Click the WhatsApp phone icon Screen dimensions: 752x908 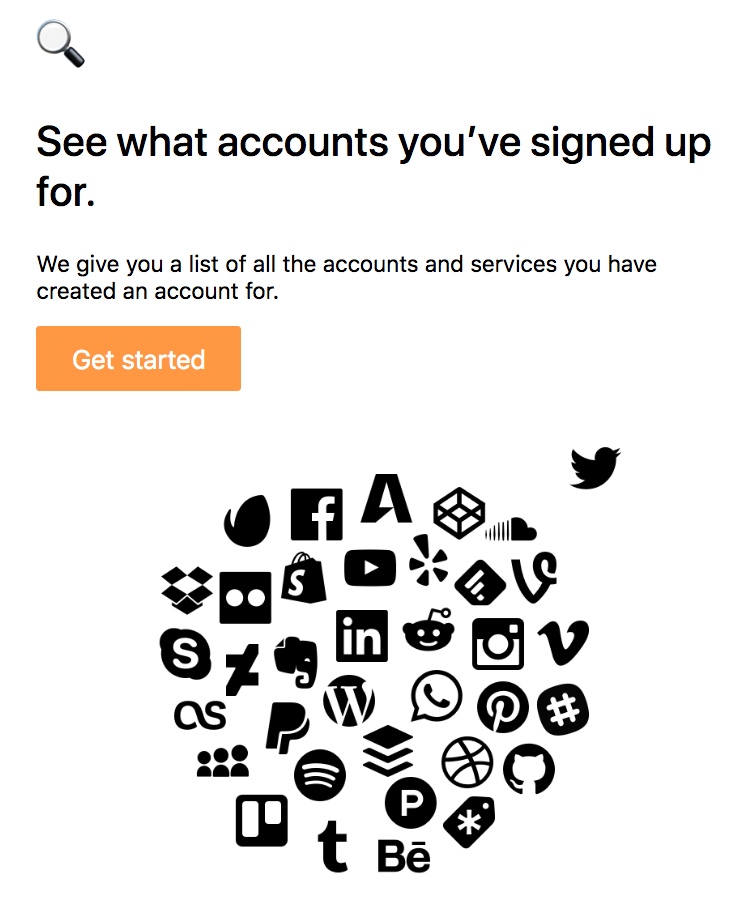(436, 697)
